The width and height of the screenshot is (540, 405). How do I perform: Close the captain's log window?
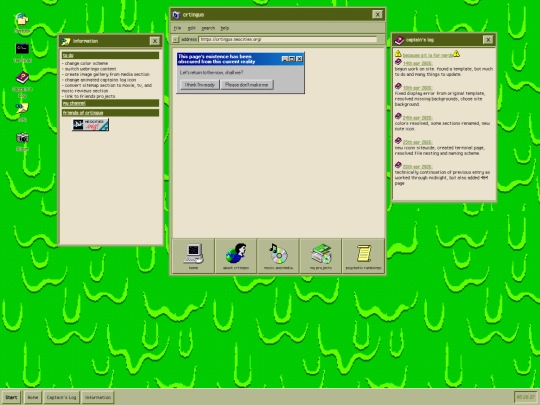coord(488,40)
